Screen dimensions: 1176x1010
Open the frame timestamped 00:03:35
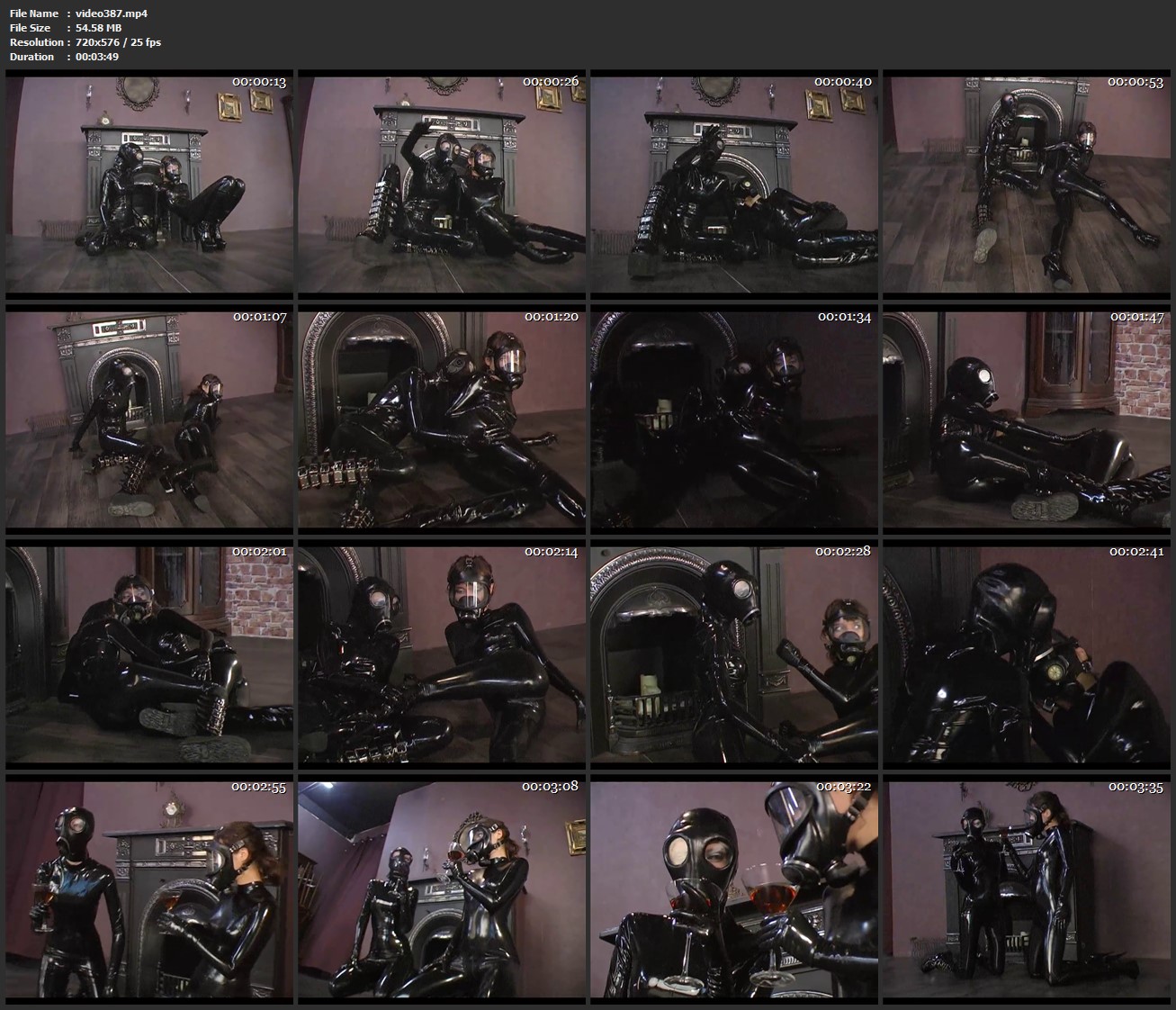pyautogui.click(x=1027, y=888)
